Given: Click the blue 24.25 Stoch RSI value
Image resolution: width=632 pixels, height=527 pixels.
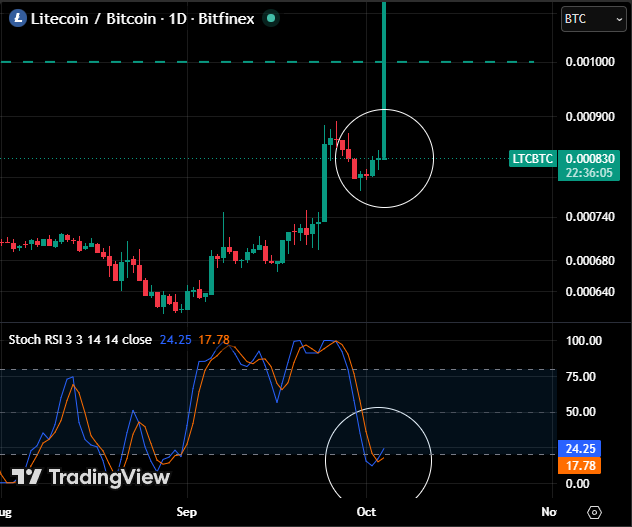Looking at the screenshot, I should click(176, 340).
